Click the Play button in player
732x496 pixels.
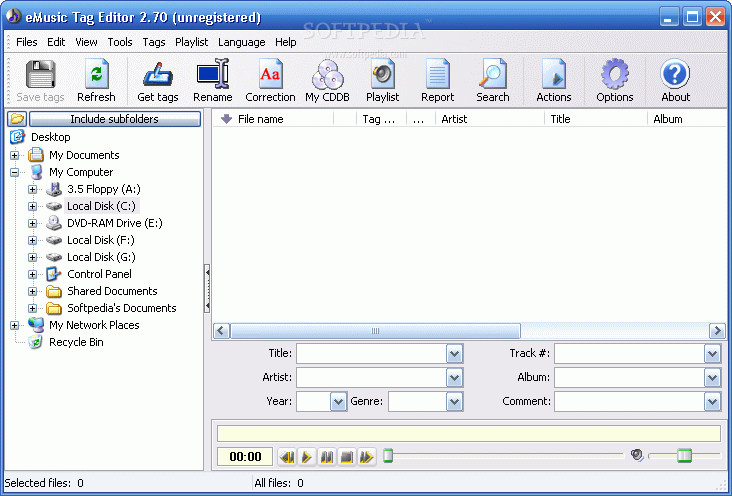[x=307, y=456]
